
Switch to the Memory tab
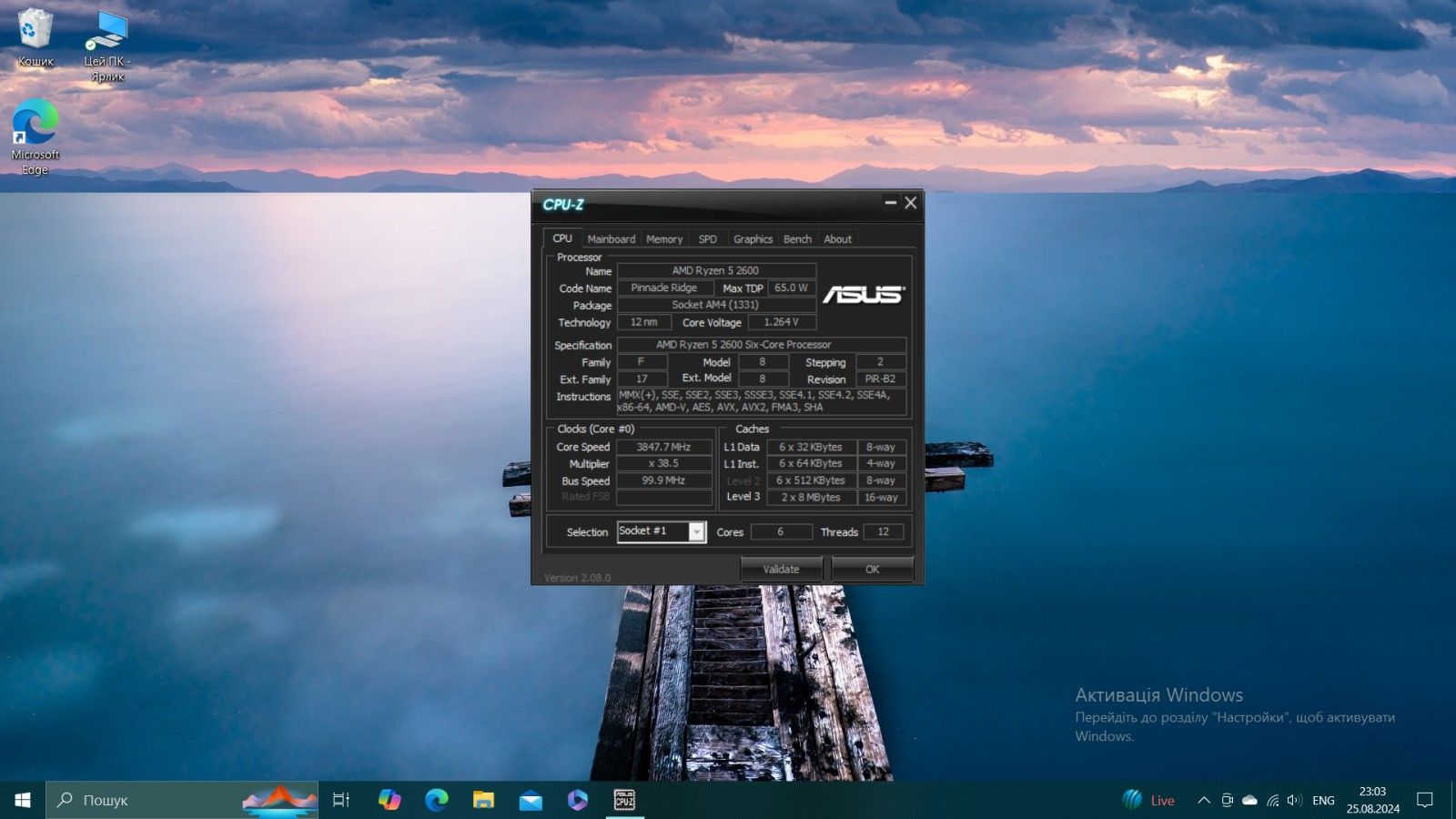(x=664, y=239)
